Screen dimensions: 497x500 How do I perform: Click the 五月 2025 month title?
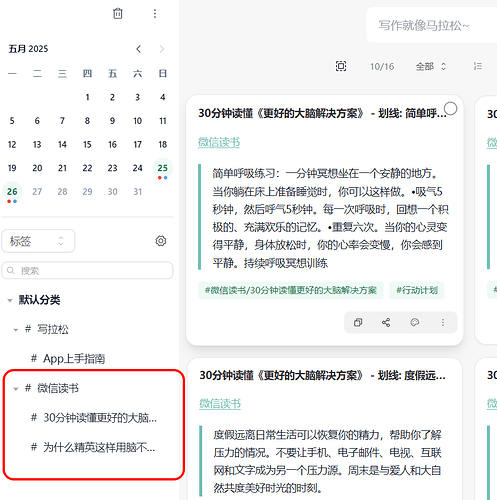click(x=28, y=49)
